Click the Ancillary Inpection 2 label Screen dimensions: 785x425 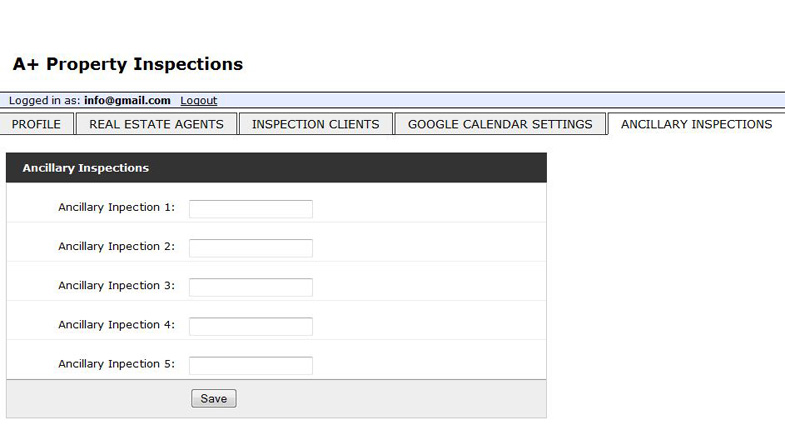[x=117, y=247]
